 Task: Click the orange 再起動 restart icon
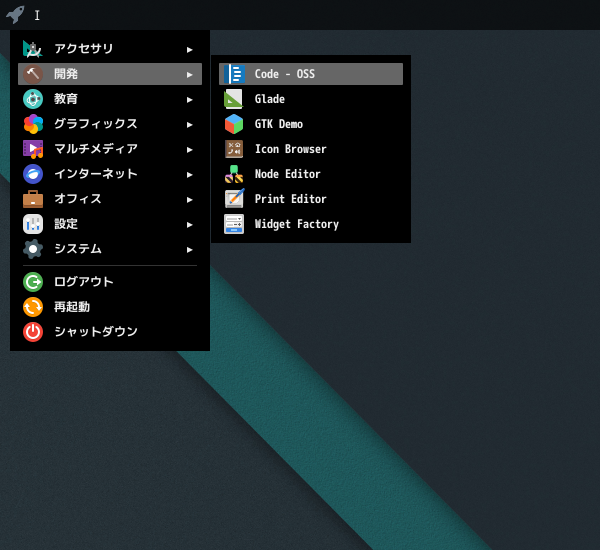(33, 307)
